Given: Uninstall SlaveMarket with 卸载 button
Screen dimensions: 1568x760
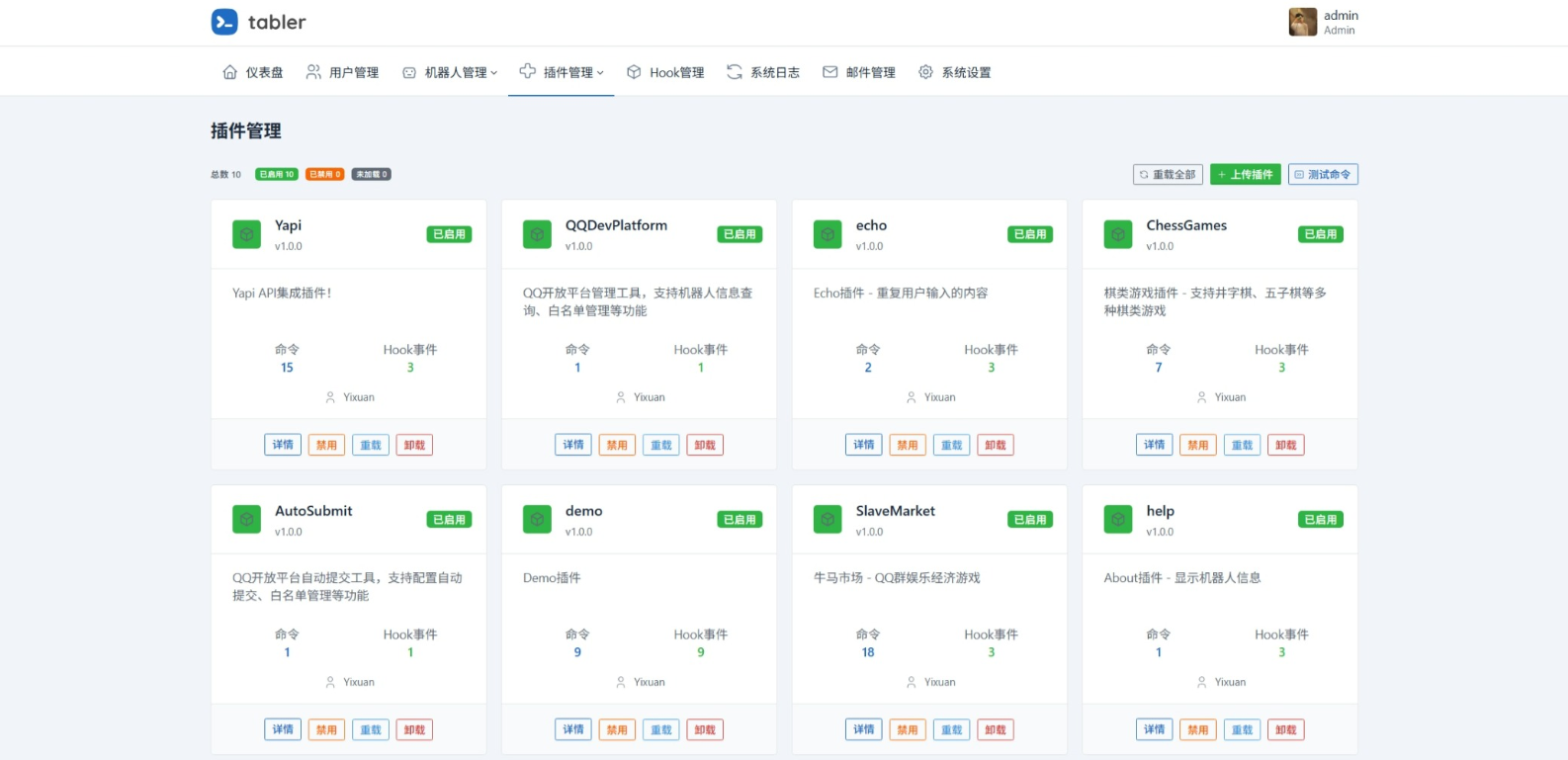Looking at the screenshot, I should (996, 729).
